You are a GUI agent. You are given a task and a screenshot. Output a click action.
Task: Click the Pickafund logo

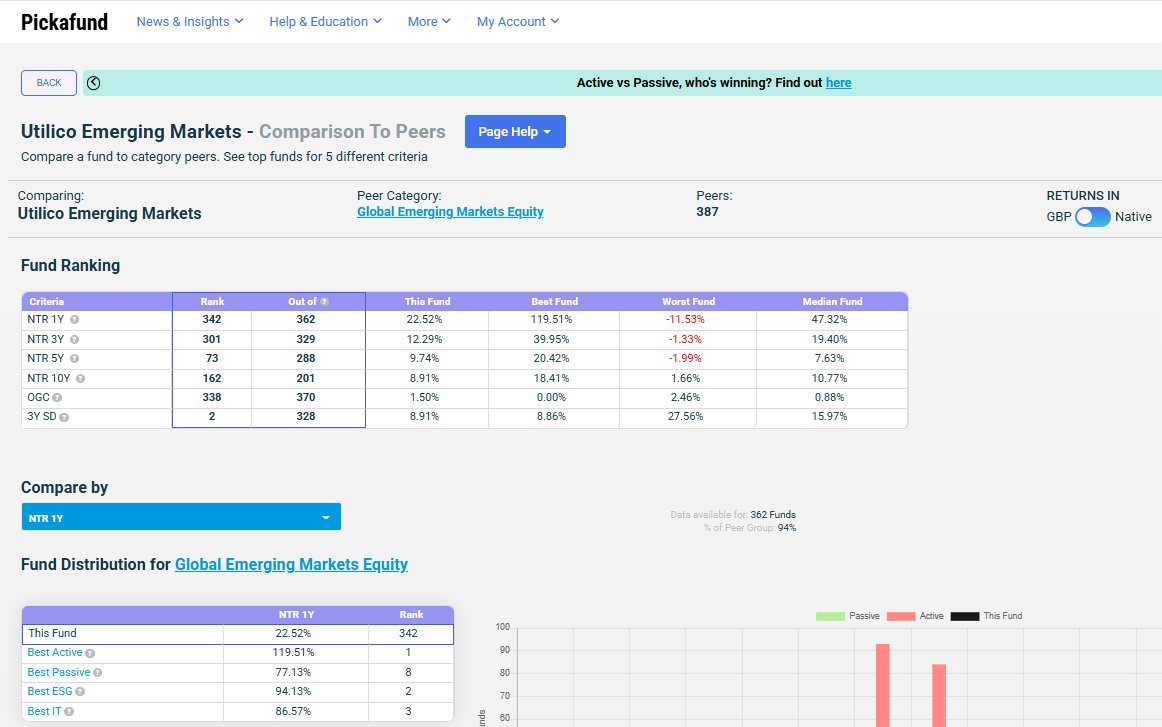coord(64,22)
